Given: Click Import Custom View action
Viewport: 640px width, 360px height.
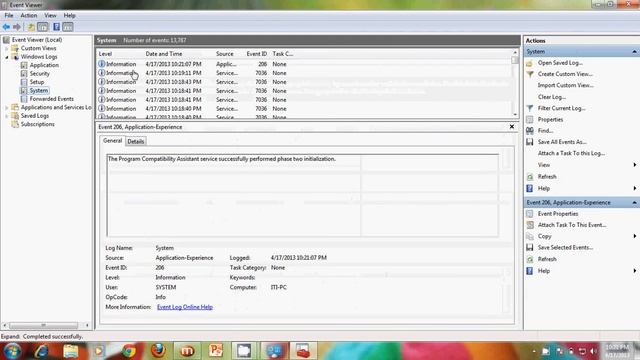Looking at the screenshot, I should [x=565, y=85].
